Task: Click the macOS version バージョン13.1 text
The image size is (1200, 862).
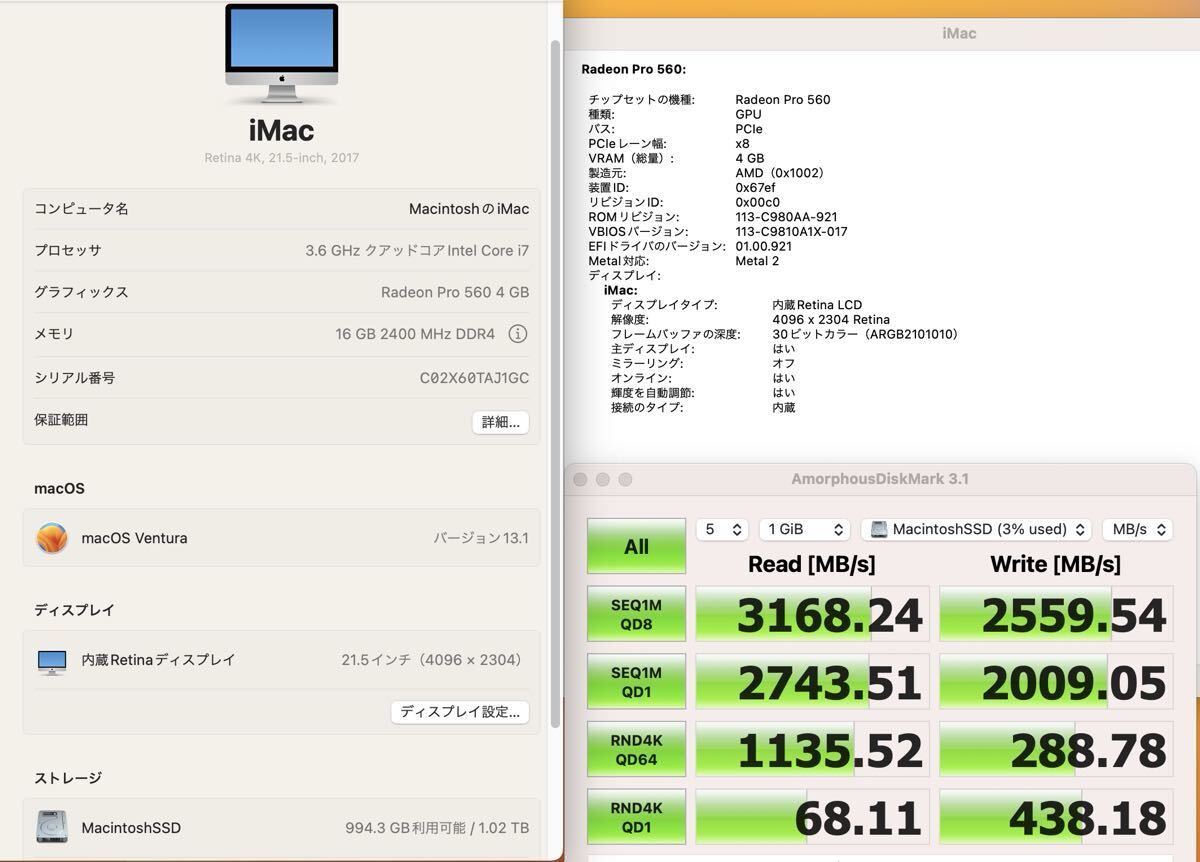Action: (x=481, y=538)
